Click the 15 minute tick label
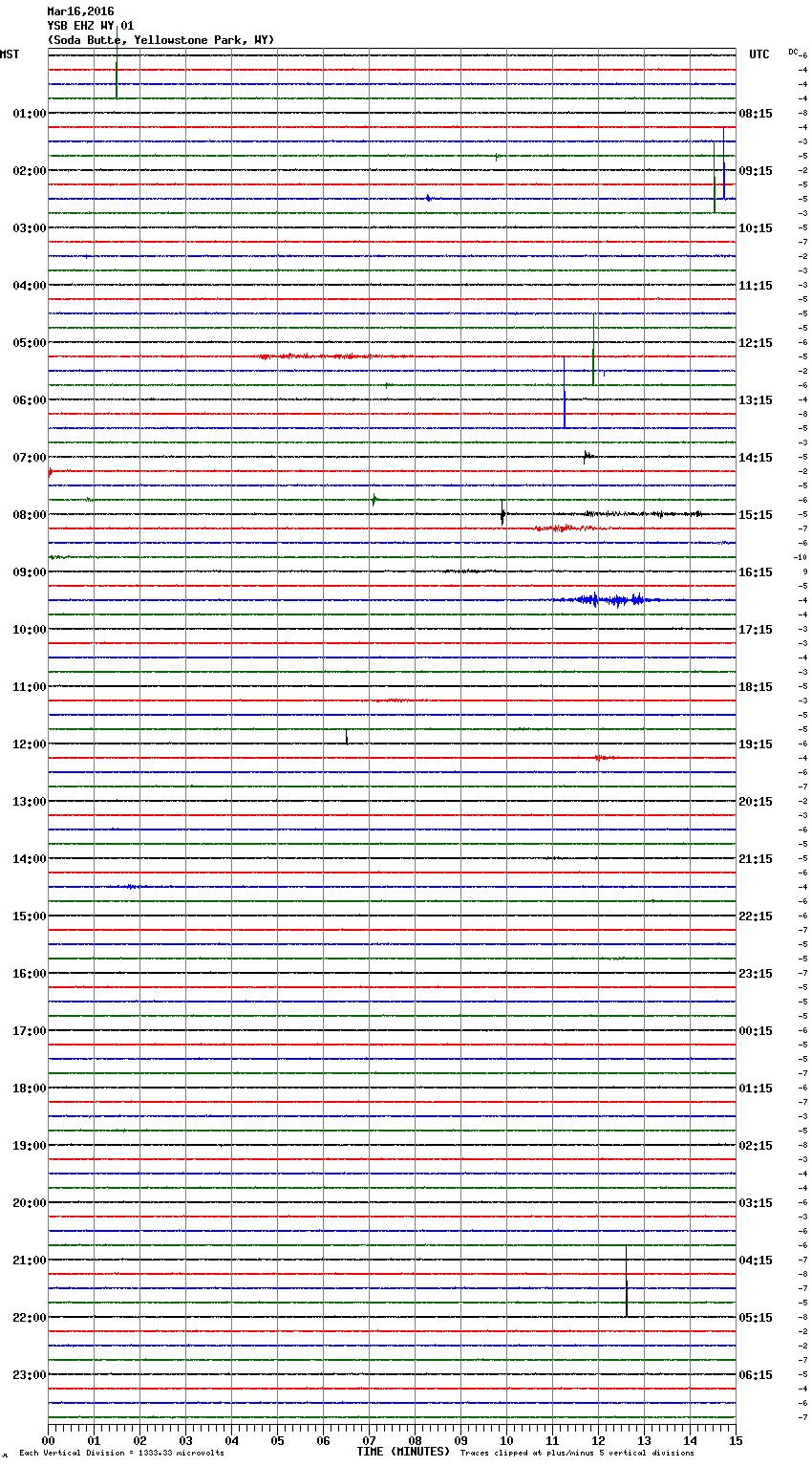Viewport: 812px width, 1466px height. point(736,1440)
